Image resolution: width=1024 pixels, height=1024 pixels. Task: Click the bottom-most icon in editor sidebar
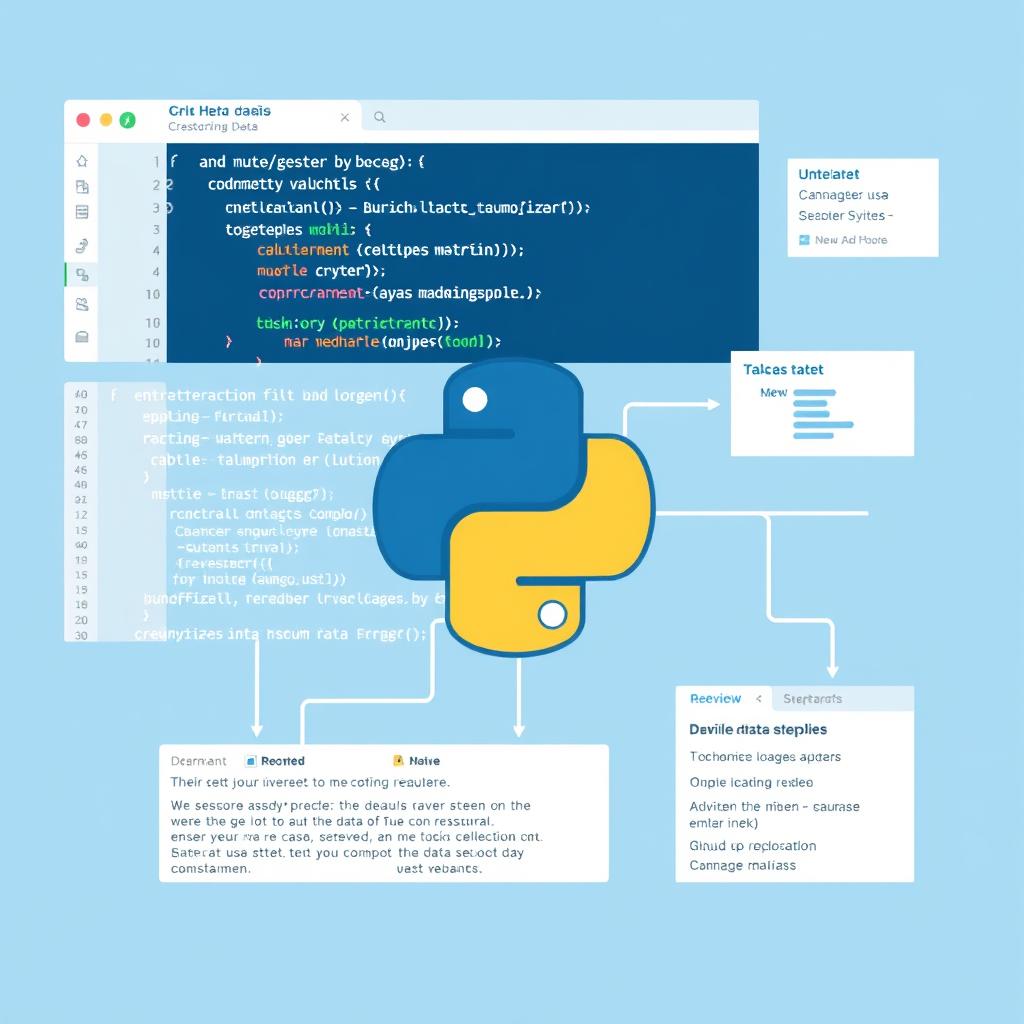click(82, 337)
